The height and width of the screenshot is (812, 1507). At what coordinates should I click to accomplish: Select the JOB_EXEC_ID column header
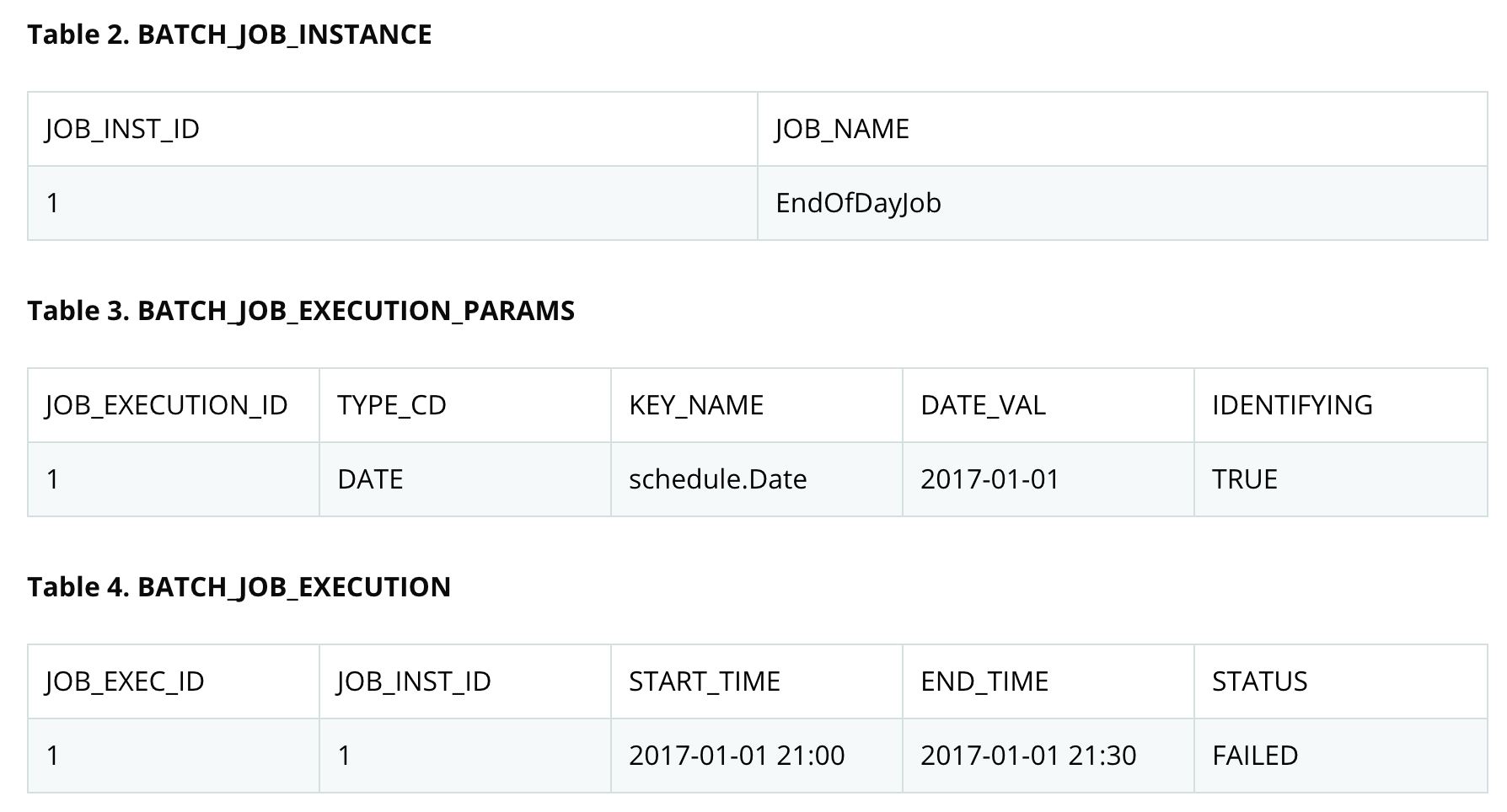tap(174, 681)
